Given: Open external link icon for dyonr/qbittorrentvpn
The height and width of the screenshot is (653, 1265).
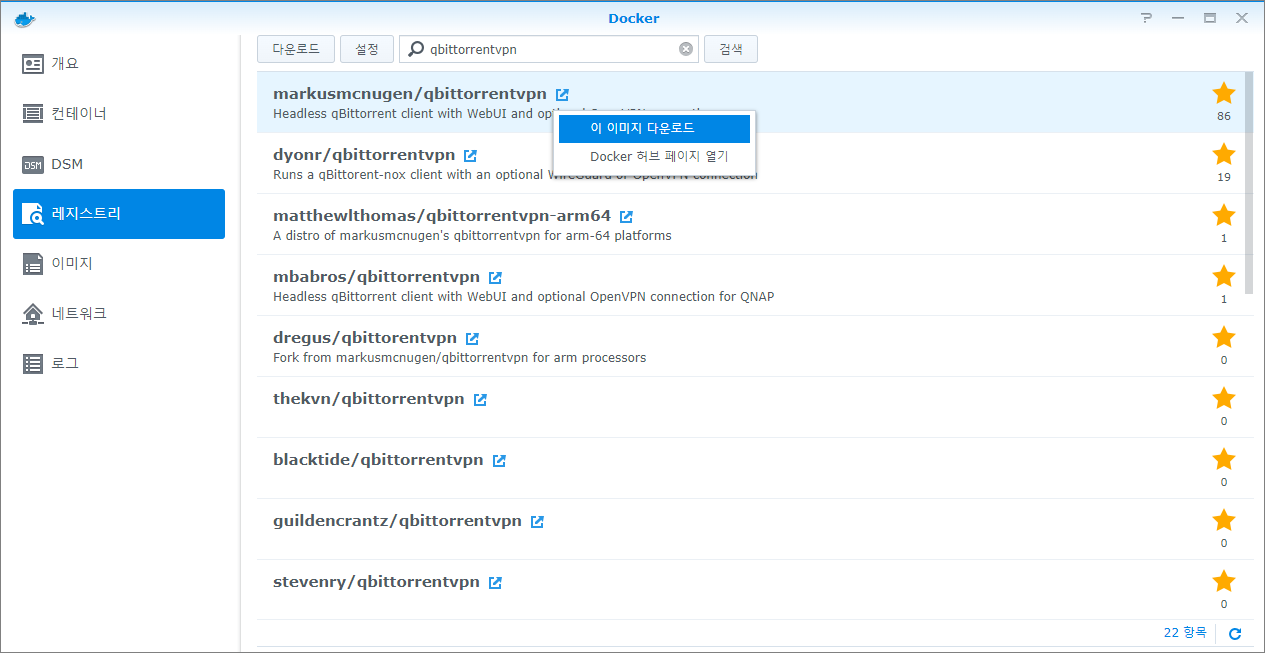Looking at the screenshot, I should pos(470,155).
